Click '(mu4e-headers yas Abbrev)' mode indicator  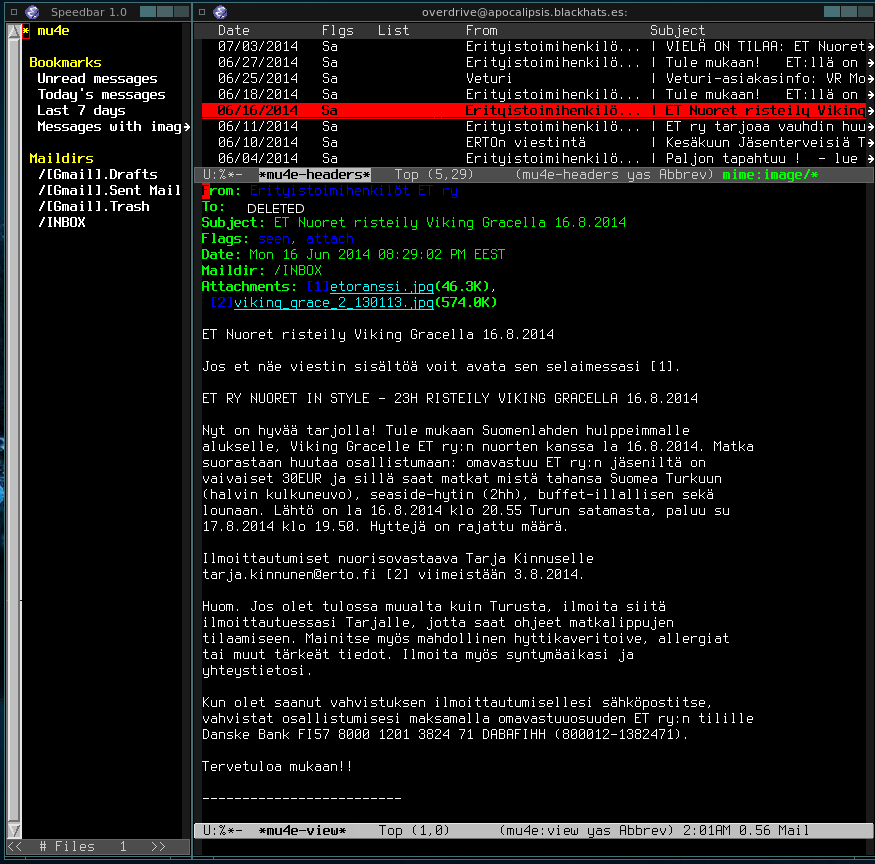(614, 175)
